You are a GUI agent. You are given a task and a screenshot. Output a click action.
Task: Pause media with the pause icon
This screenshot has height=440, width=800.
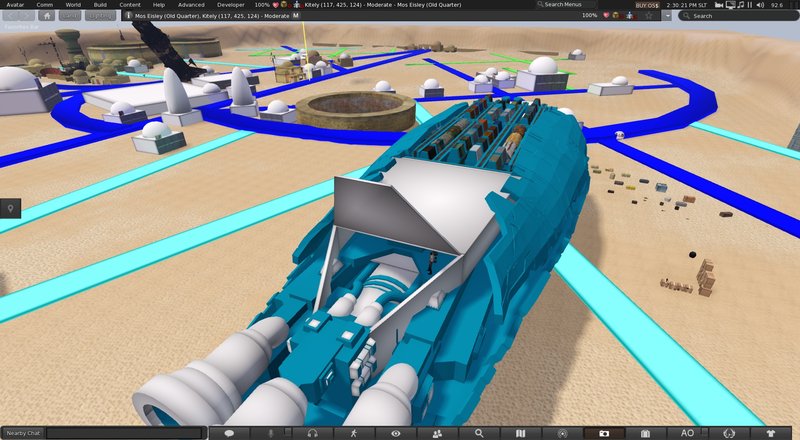pos(750,5)
